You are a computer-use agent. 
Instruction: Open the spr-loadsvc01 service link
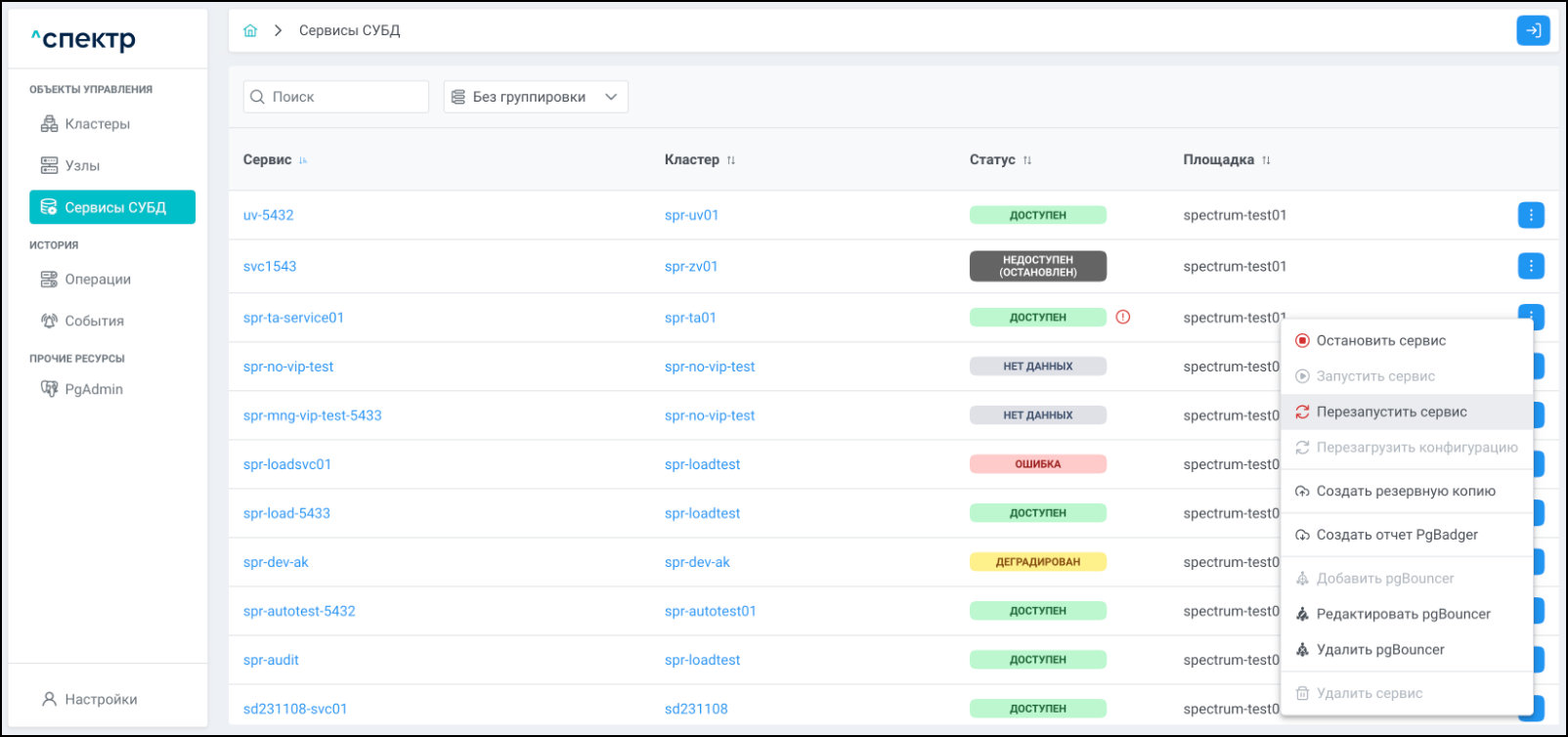pos(287,464)
